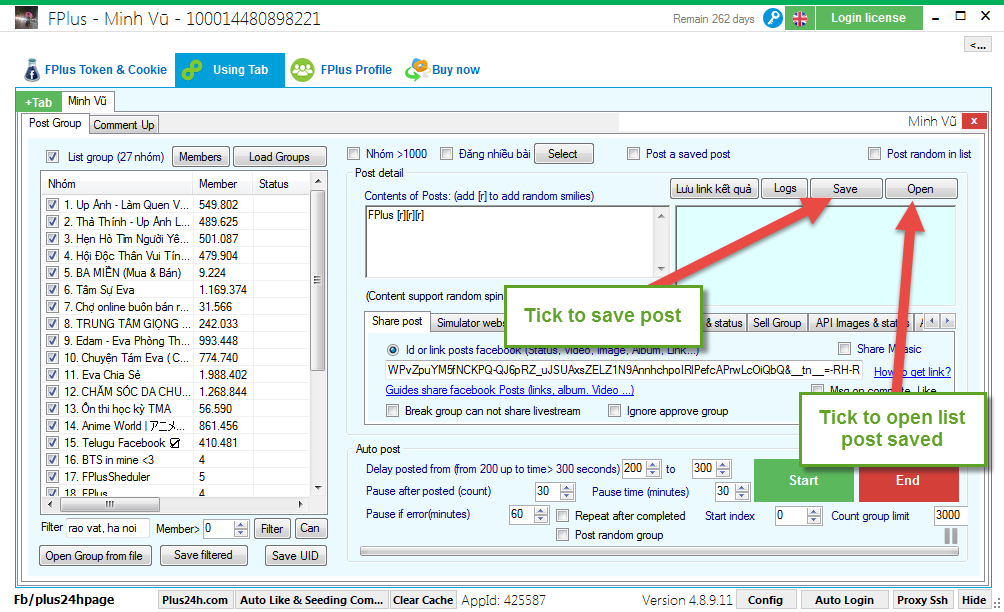Open FPlus Token & Cookie tab
Image resolution: width=1004 pixels, height=612 pixels.
pyautogui.click(x=97, y=70)
